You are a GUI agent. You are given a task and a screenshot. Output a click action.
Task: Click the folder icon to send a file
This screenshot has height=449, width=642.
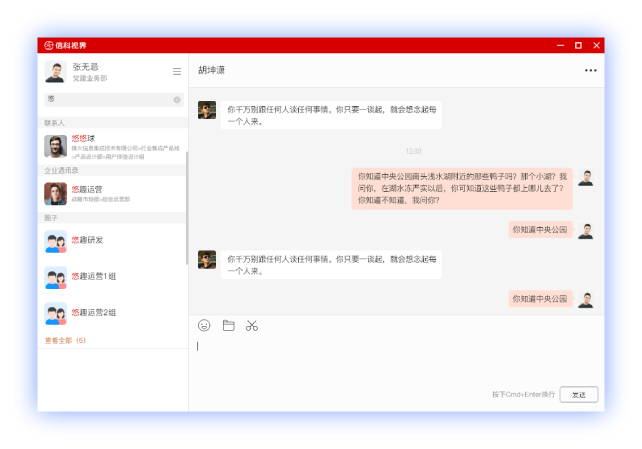tap(228, 325)
